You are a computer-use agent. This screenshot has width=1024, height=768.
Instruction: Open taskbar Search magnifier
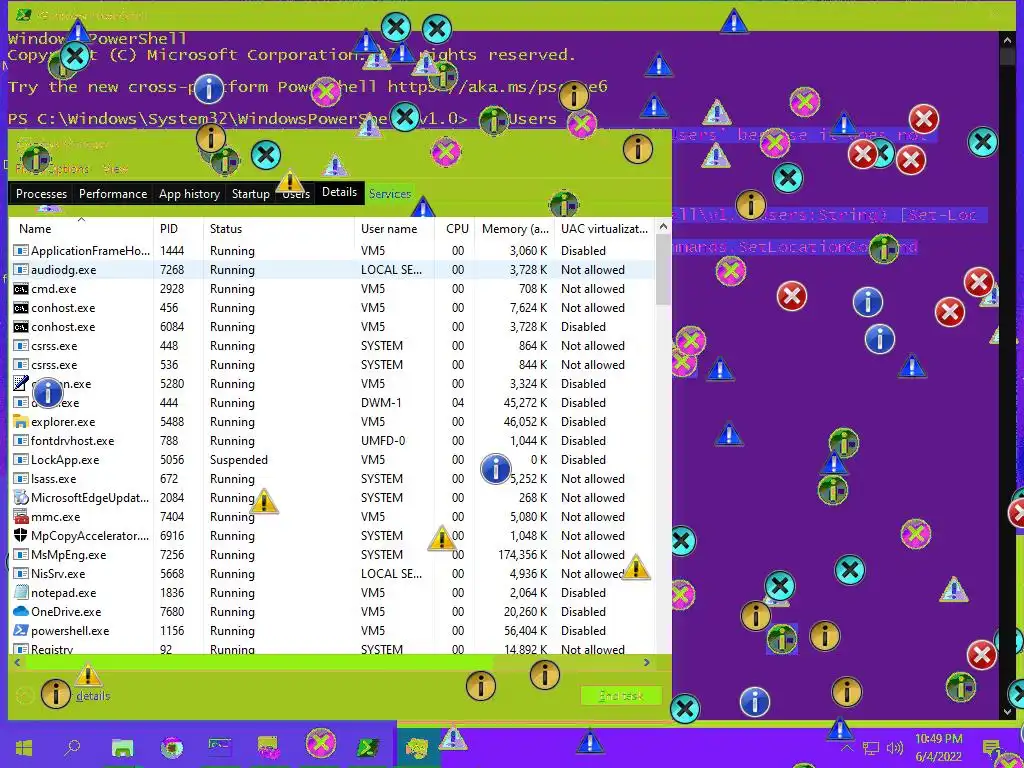coord(72,746)
